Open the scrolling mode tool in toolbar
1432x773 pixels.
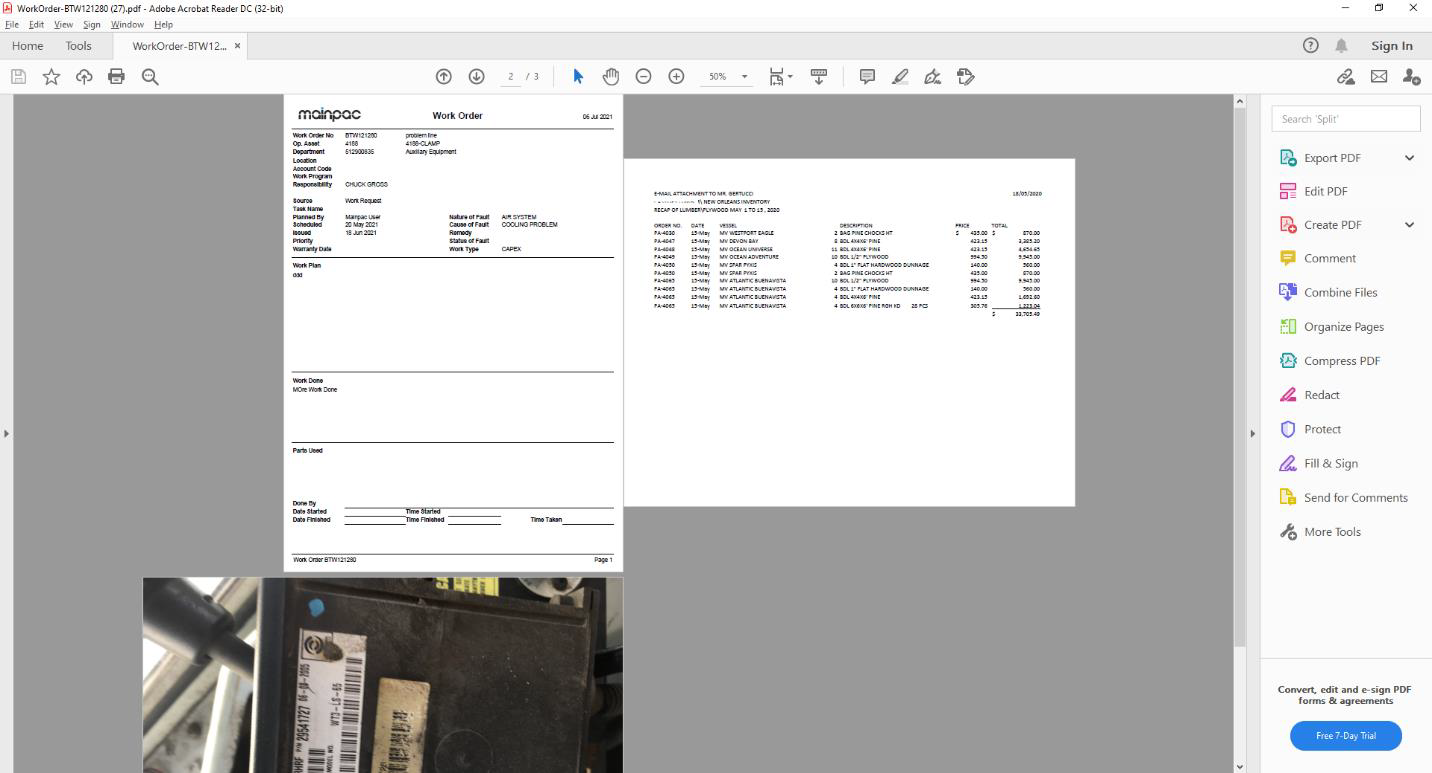point(818,77)
